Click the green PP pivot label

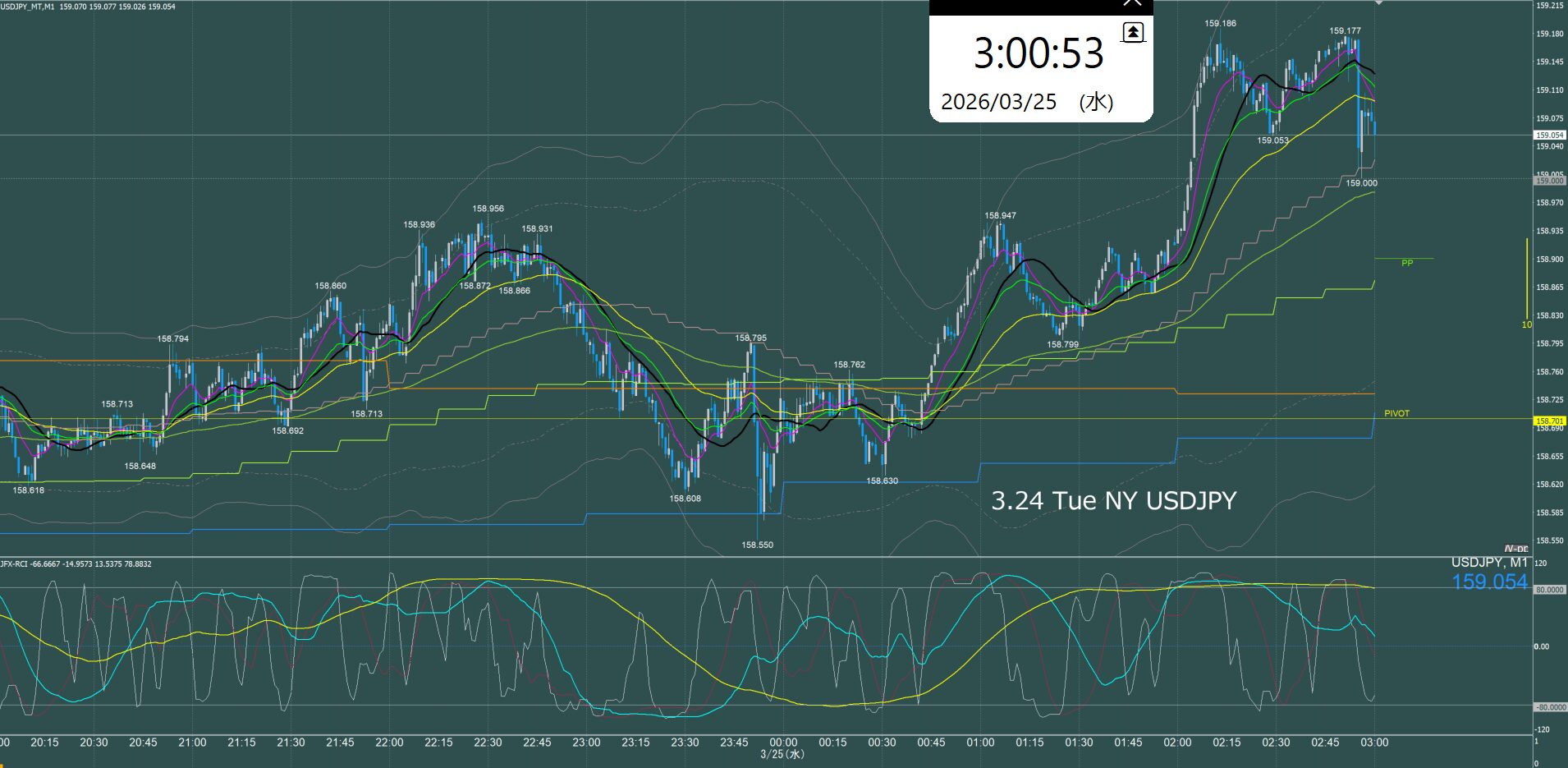point(1407,264)
